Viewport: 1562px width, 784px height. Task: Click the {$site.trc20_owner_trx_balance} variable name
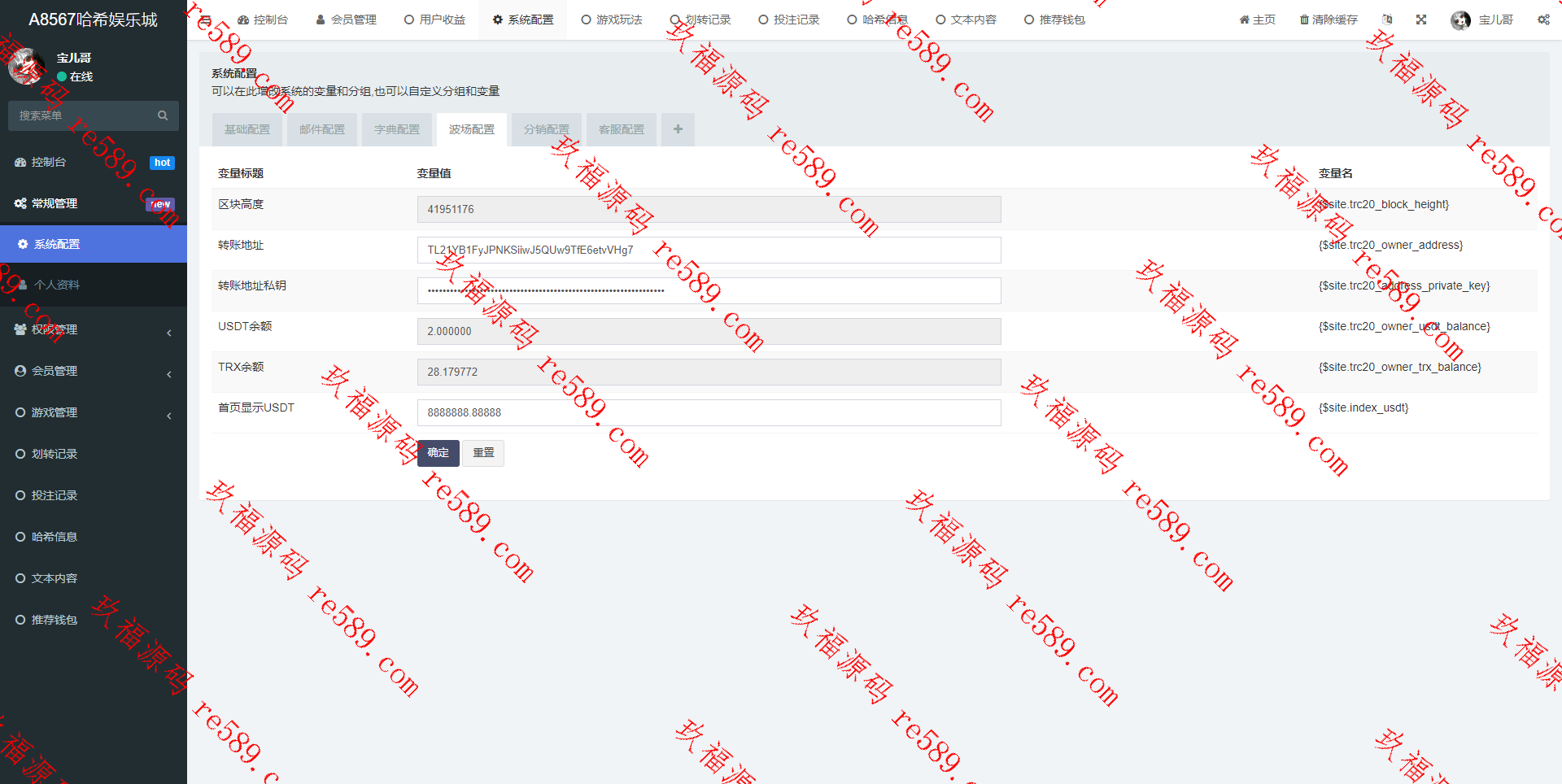(x=1400, y=367)
